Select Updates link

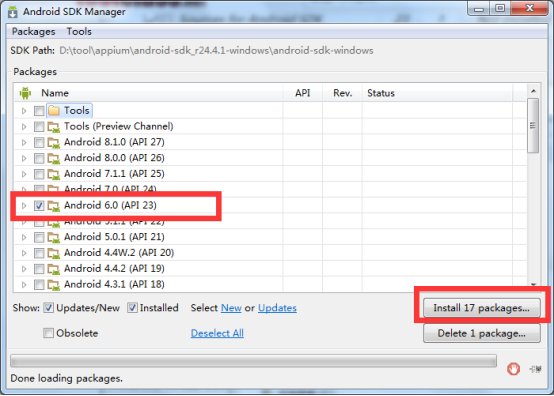click(277, 308)
